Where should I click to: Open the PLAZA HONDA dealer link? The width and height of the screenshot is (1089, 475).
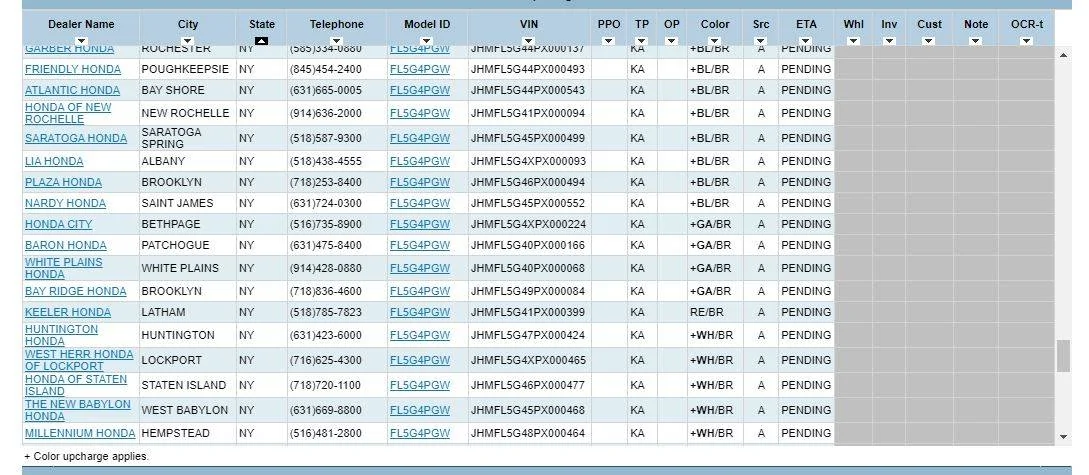(63, 182)
